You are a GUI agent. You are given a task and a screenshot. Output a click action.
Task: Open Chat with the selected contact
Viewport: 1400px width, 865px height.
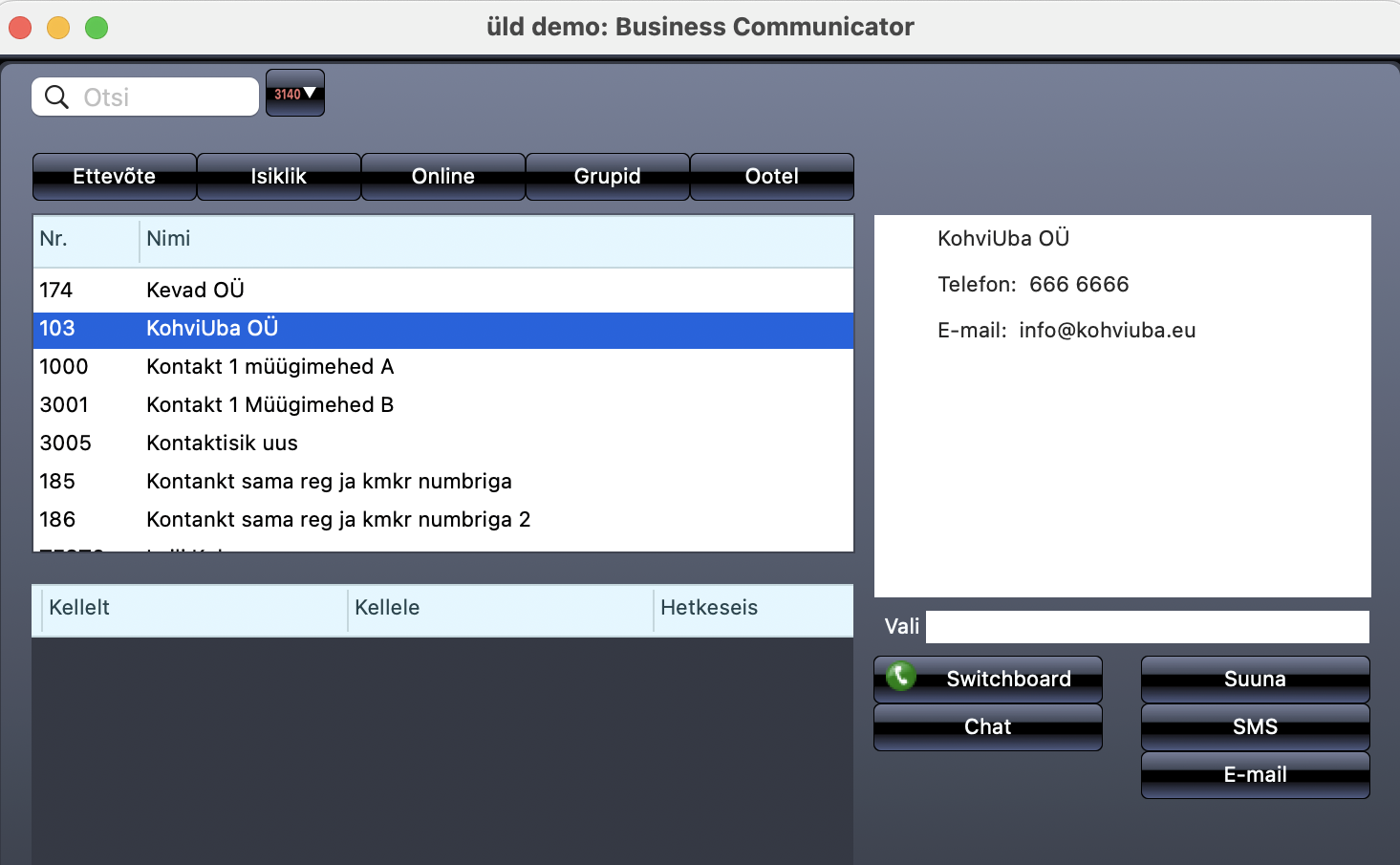point(987,727)
